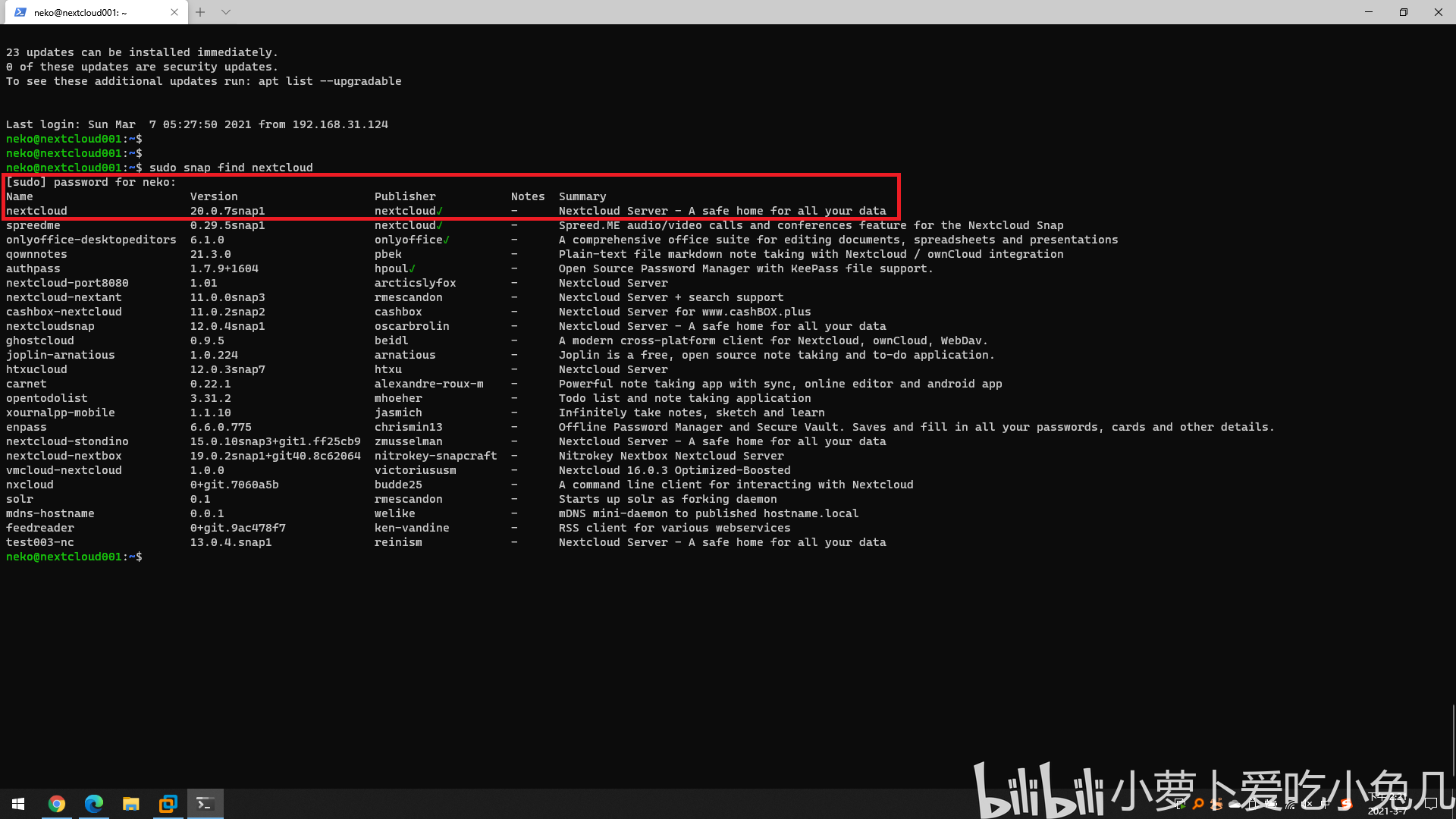Click 'joplin-arnatious' package name

click(x=61, y=355)
